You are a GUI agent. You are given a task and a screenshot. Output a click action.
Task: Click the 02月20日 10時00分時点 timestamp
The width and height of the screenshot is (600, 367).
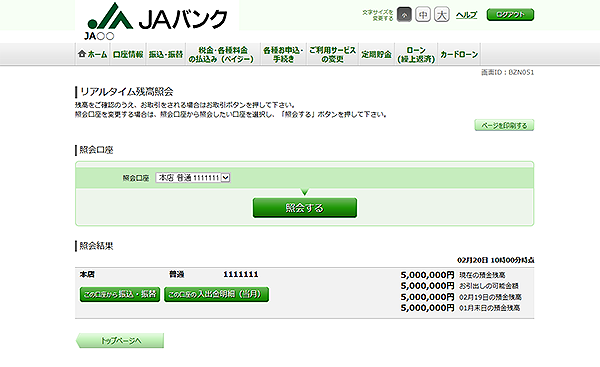496,260
